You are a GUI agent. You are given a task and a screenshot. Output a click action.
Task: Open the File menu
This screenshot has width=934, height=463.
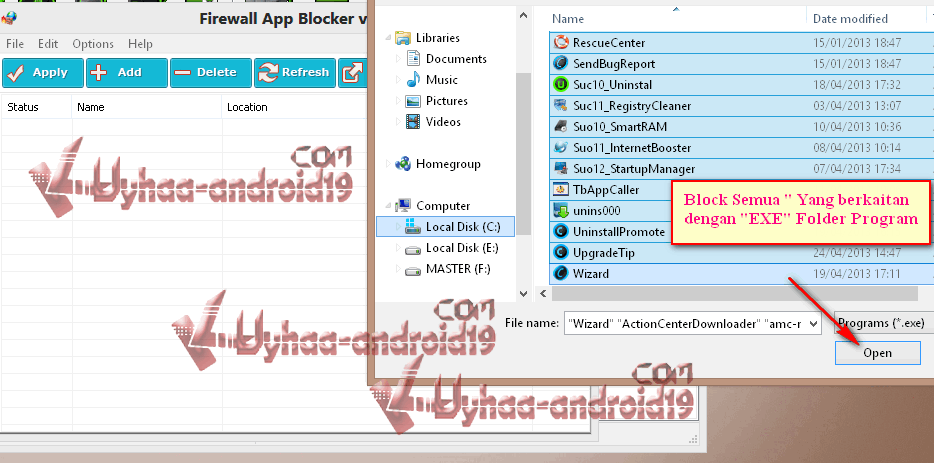15,44
